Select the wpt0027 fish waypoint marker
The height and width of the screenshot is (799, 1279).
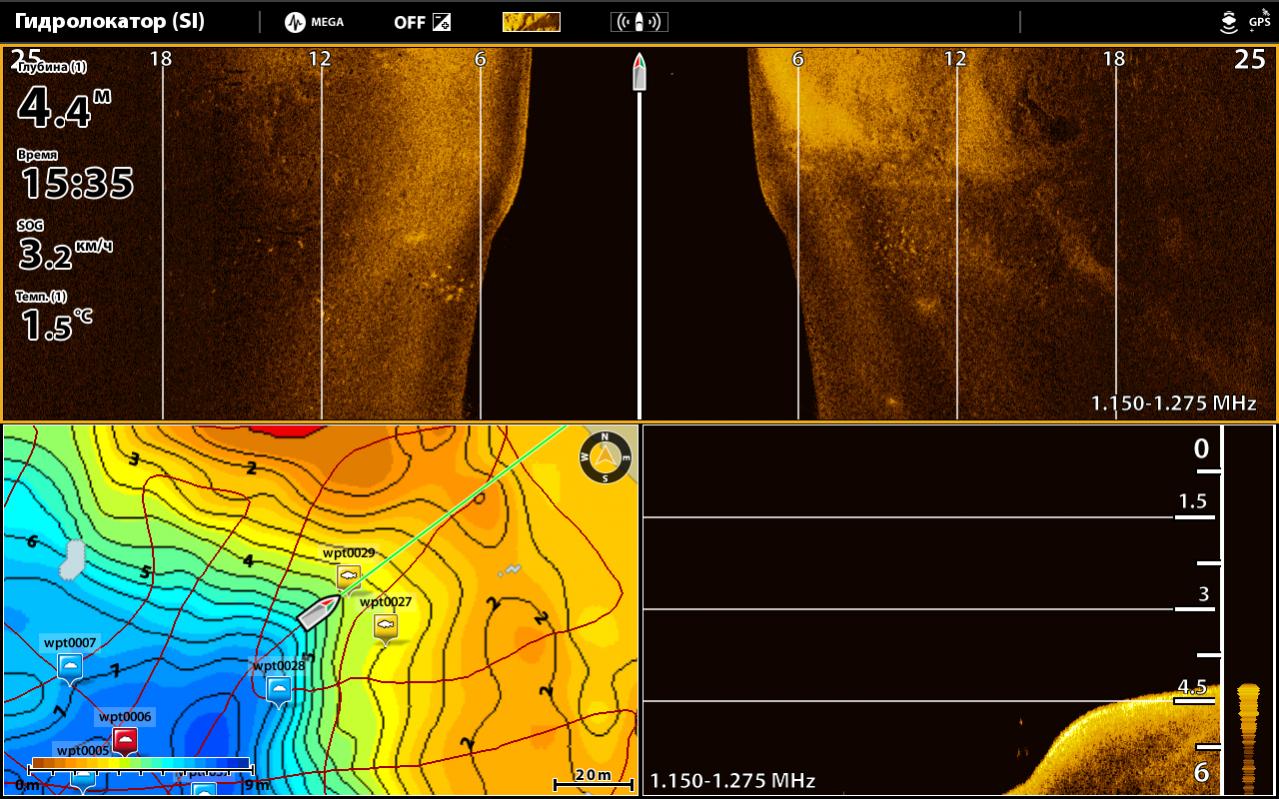pyautogui.click(x=385, y=626)
